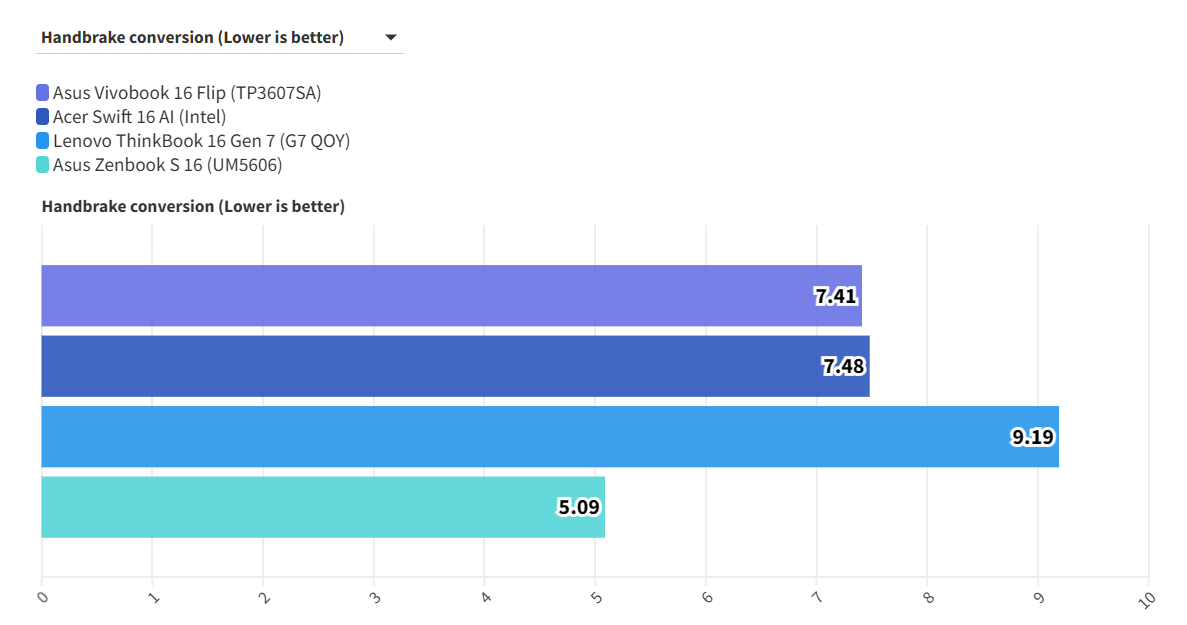This screenshot has width=1187, height=625.
Task: Click the 7.48 value label
Action: pos(843,366)
